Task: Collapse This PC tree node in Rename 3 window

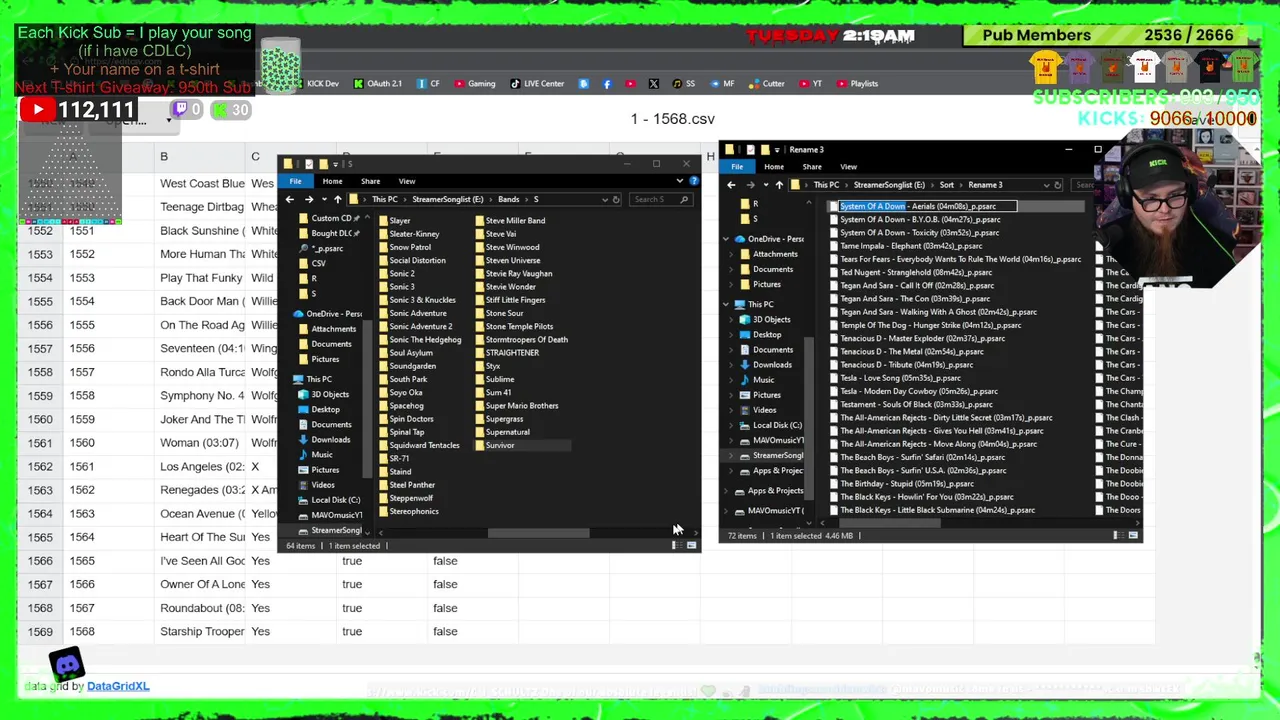Action: [x=727, y=304]
